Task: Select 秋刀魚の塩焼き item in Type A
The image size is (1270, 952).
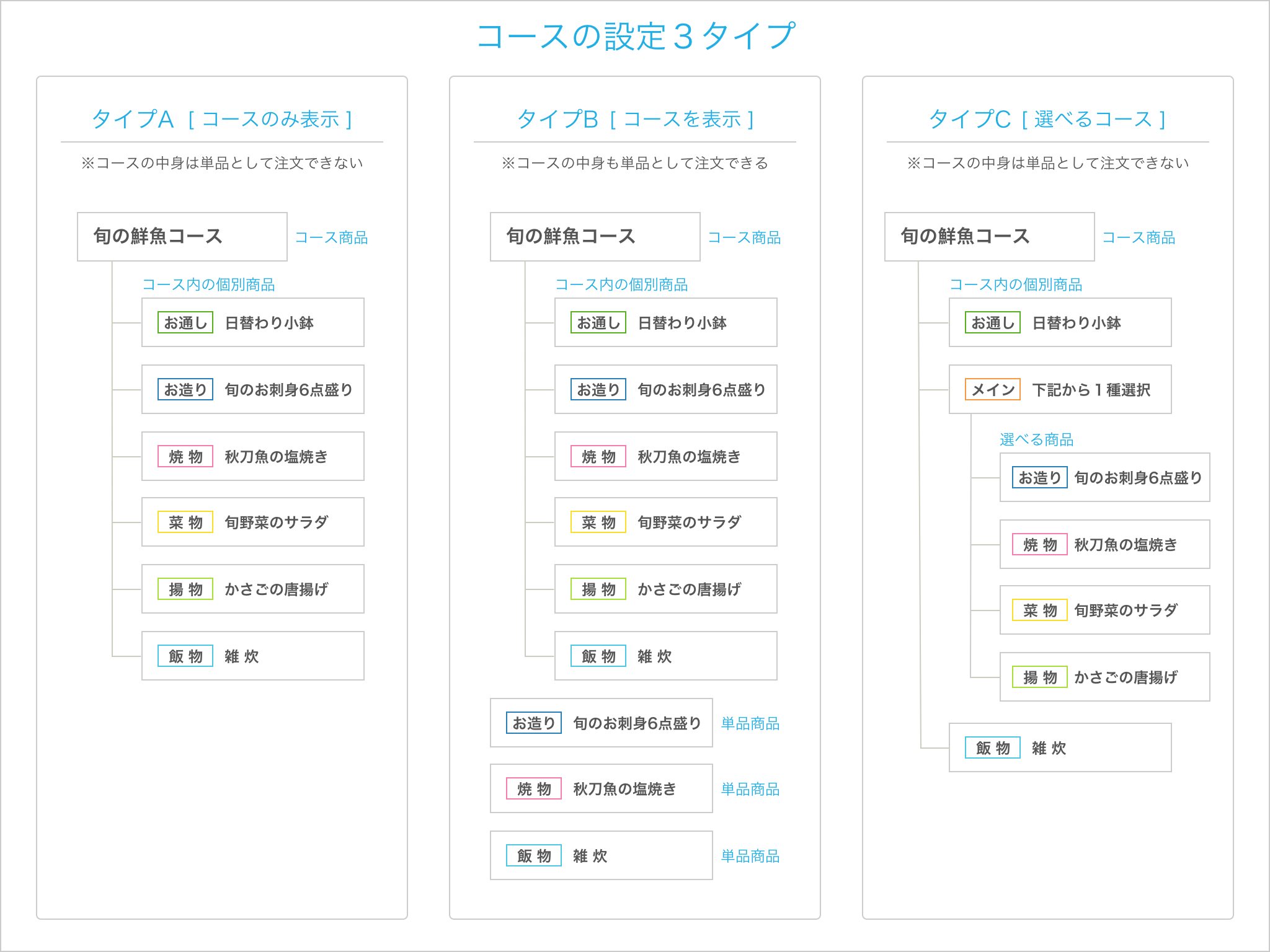Action: click(253, 456)
